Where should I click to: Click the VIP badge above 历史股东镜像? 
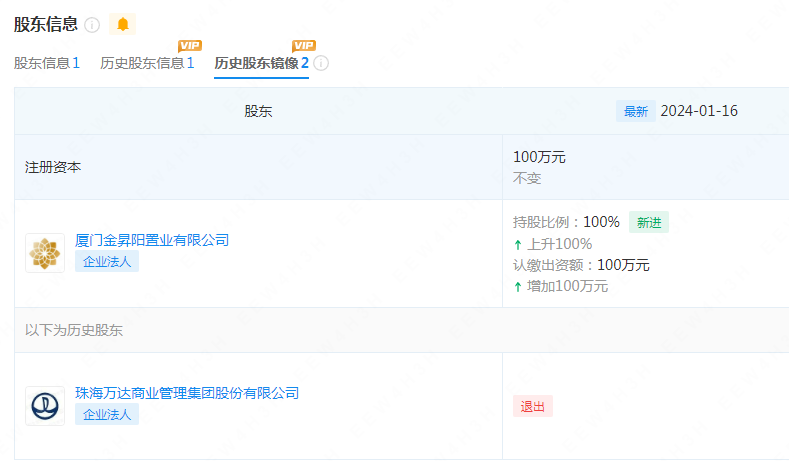click(304, 46)
